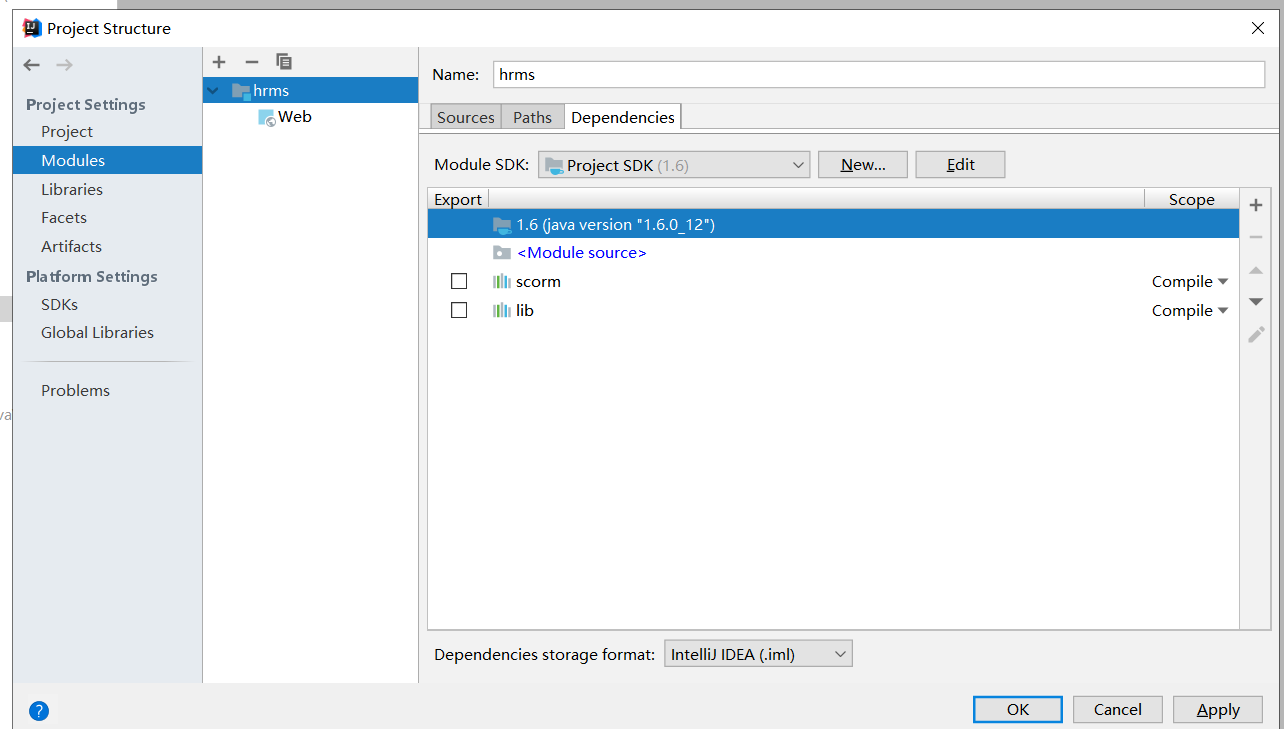Remove selected dependency via the minus icon
This screenshot has height=729, width=1284.
pyautogui.click(x=1255, y=237)
